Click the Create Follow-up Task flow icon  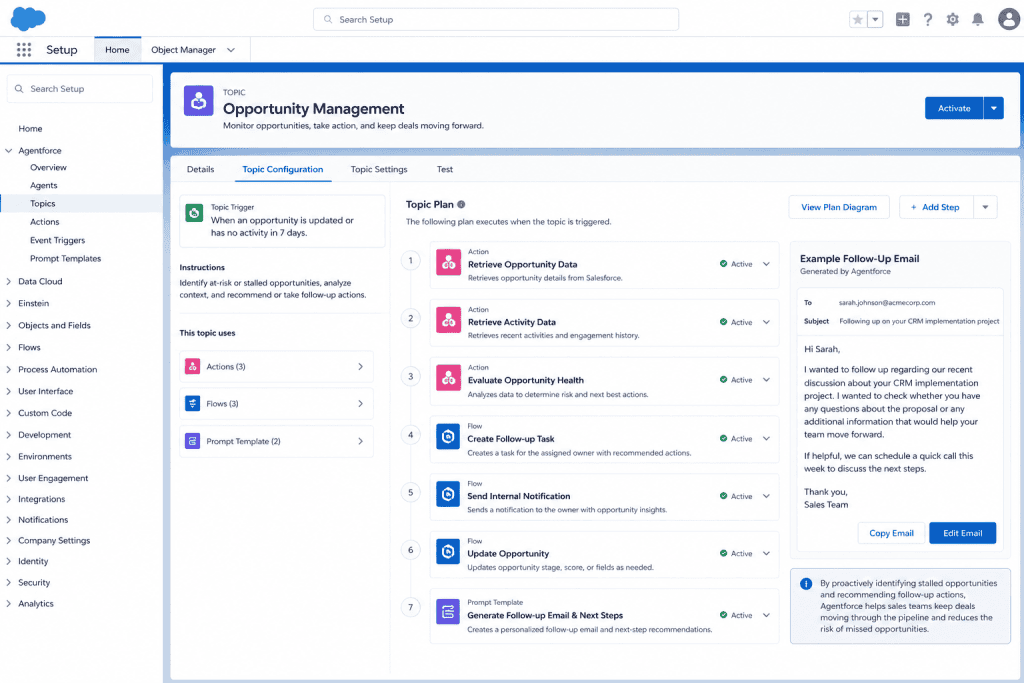pos(448,436)
